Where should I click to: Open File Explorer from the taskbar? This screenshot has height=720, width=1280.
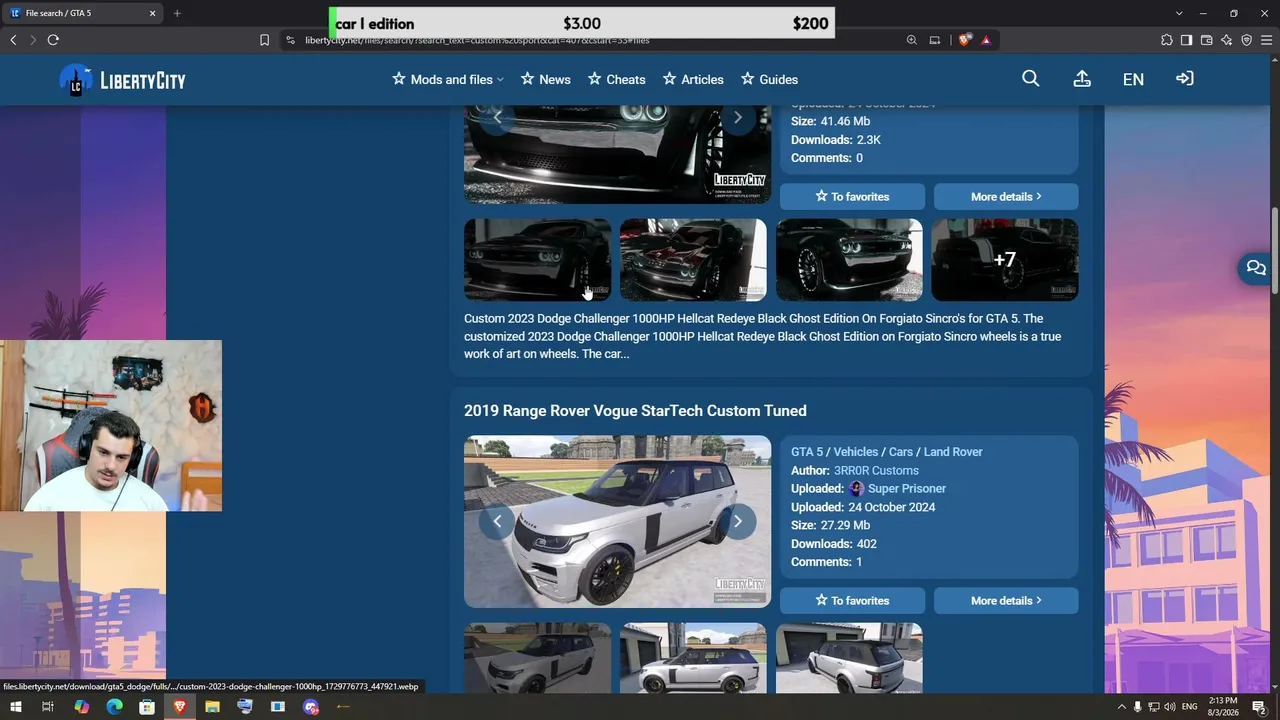click(212, 707)
